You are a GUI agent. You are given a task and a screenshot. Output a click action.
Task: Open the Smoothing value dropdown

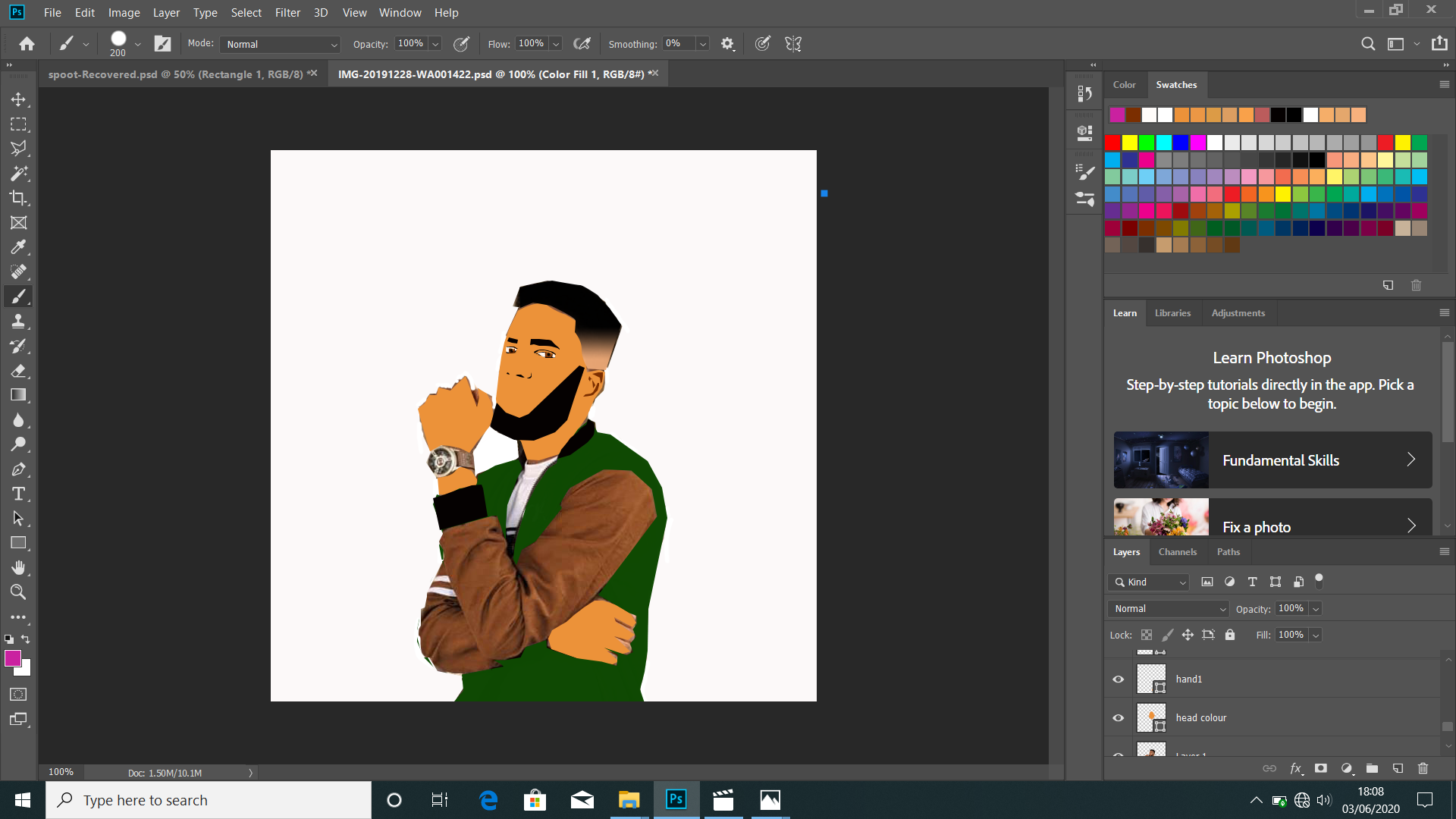[703, 44]
